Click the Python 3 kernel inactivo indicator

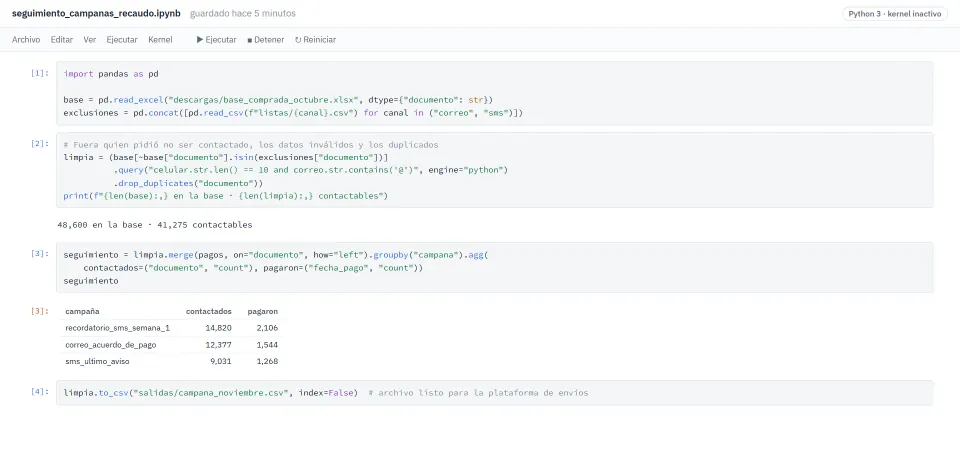894,13
